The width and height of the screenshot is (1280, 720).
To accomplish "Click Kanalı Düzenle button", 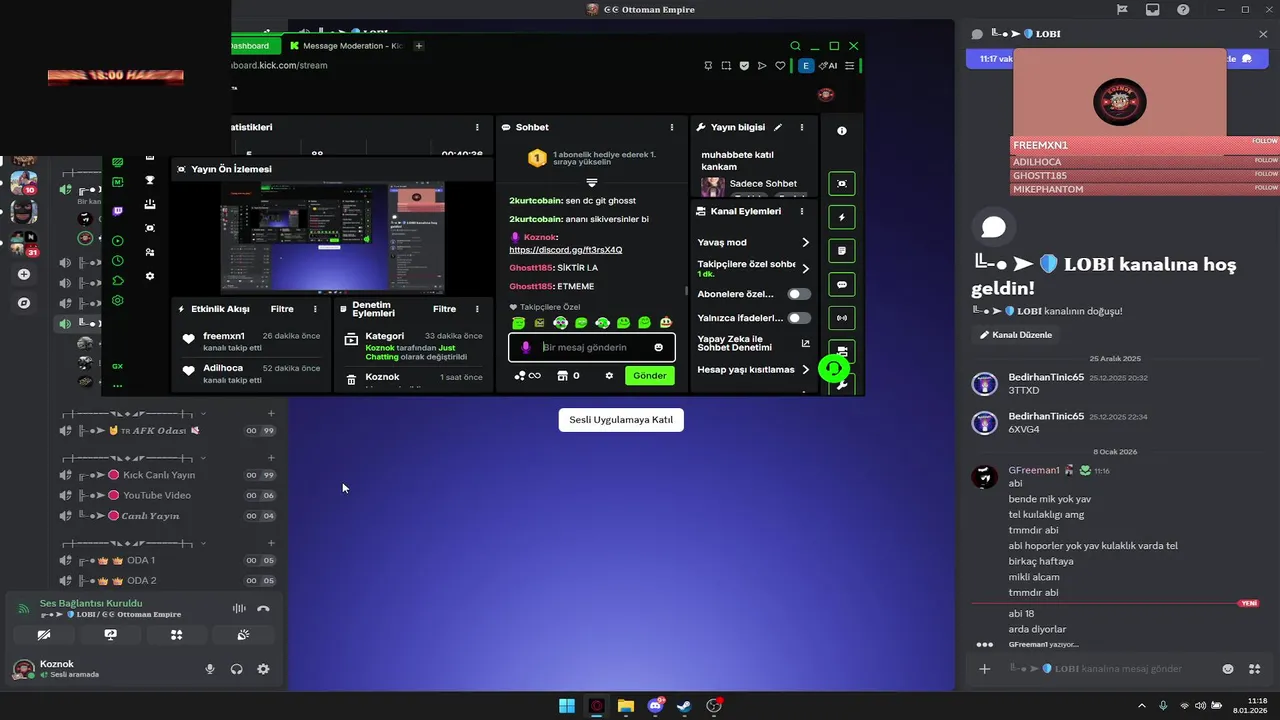I will (x=1016, y=335).
